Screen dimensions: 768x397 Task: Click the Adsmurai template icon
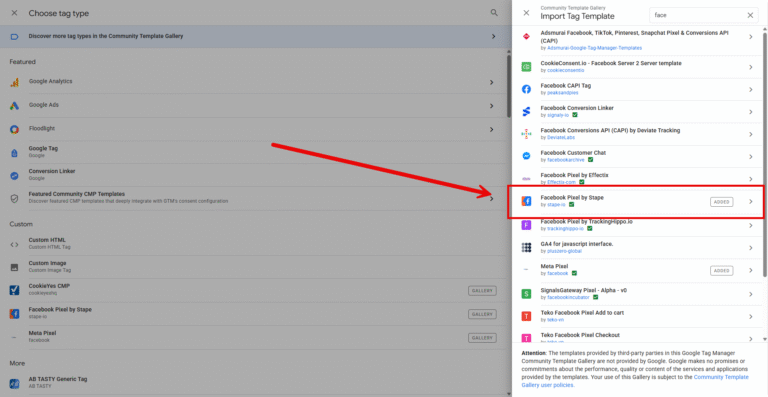click(526, 37)
